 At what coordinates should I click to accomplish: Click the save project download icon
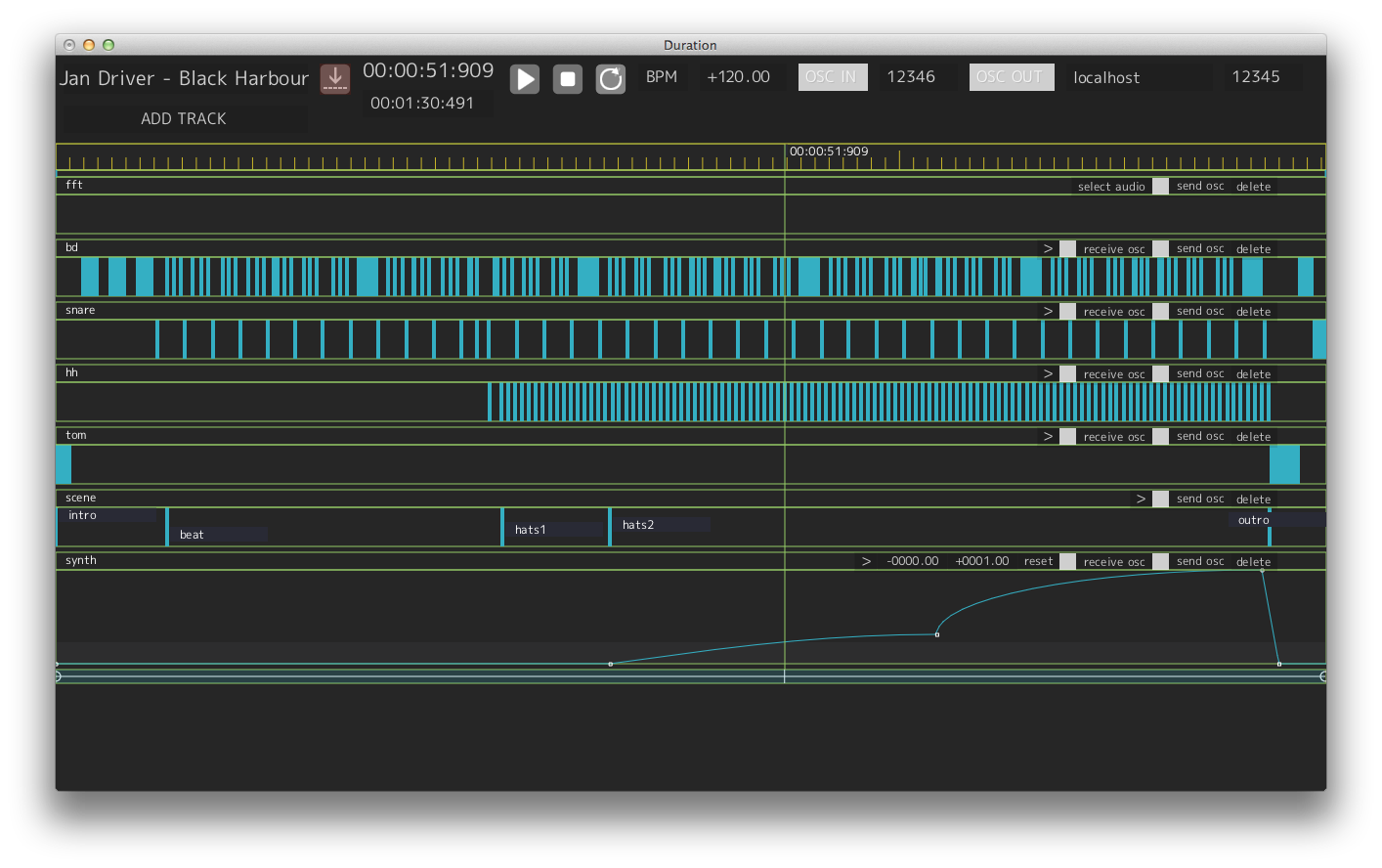coord(335,78)
